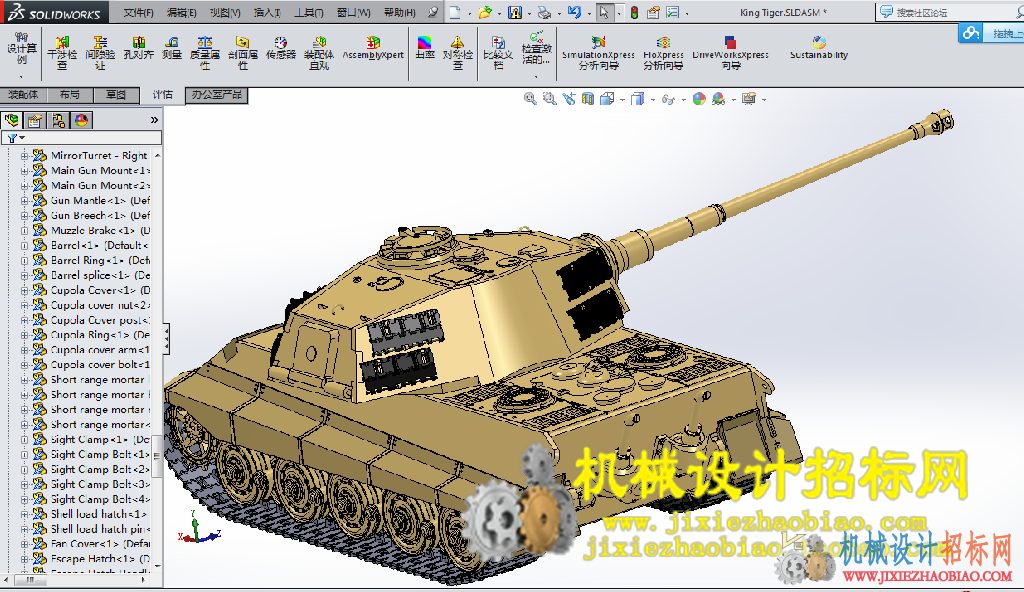Screen dimensions: 1024x592
Task: Toggle the select cursor tool
Action: [604, 12]
